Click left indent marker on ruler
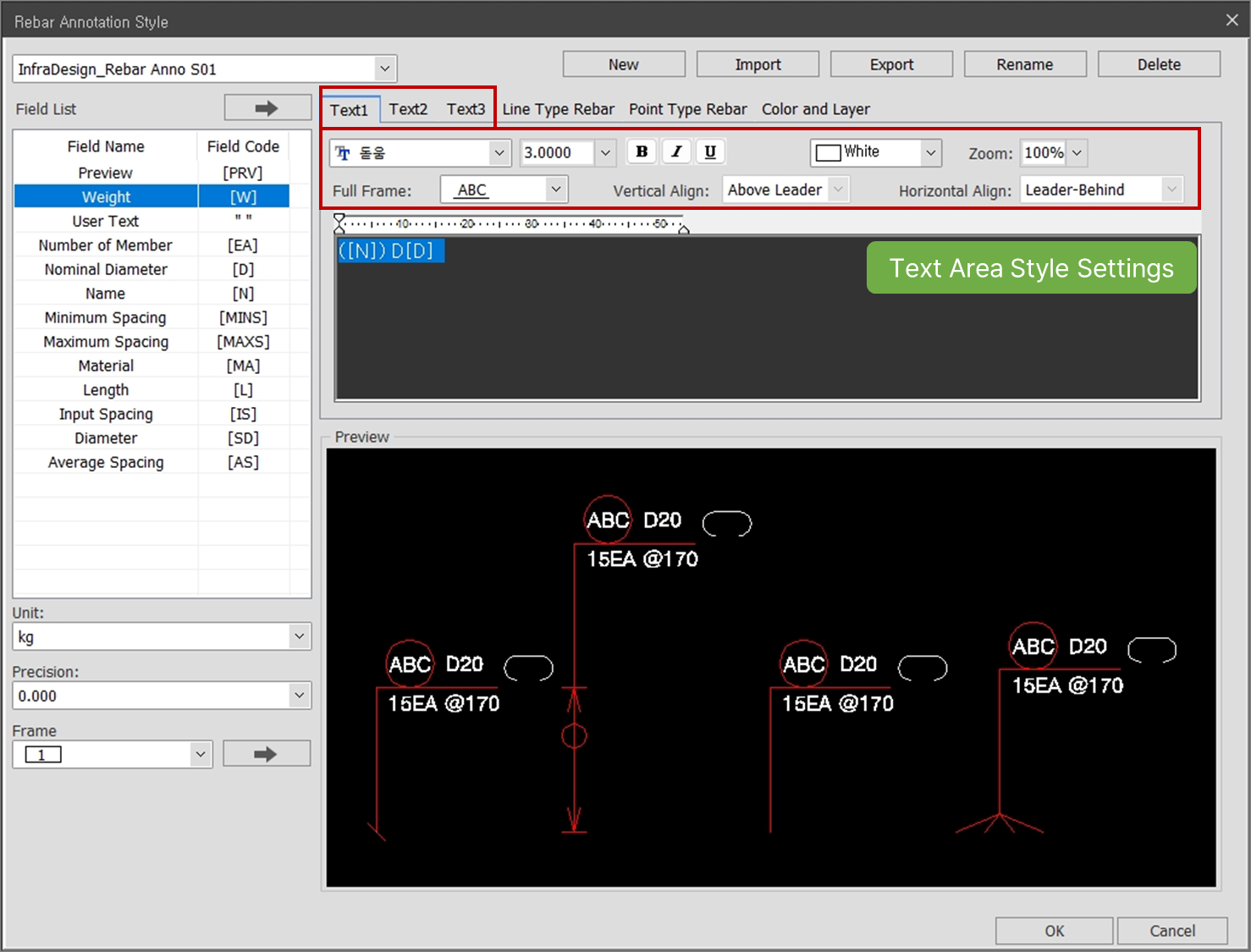Screen dimensions: 1251x952 point(339,223)
